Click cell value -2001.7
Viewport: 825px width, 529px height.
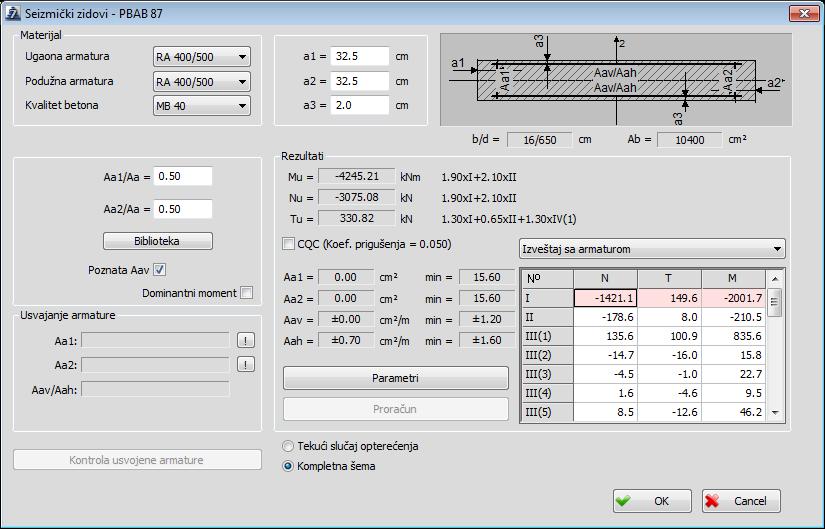733,298
